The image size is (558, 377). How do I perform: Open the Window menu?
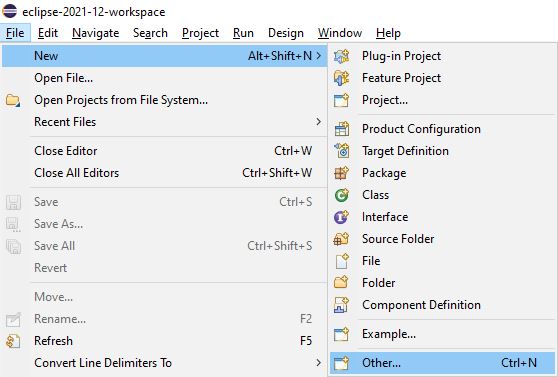point(340,33)
